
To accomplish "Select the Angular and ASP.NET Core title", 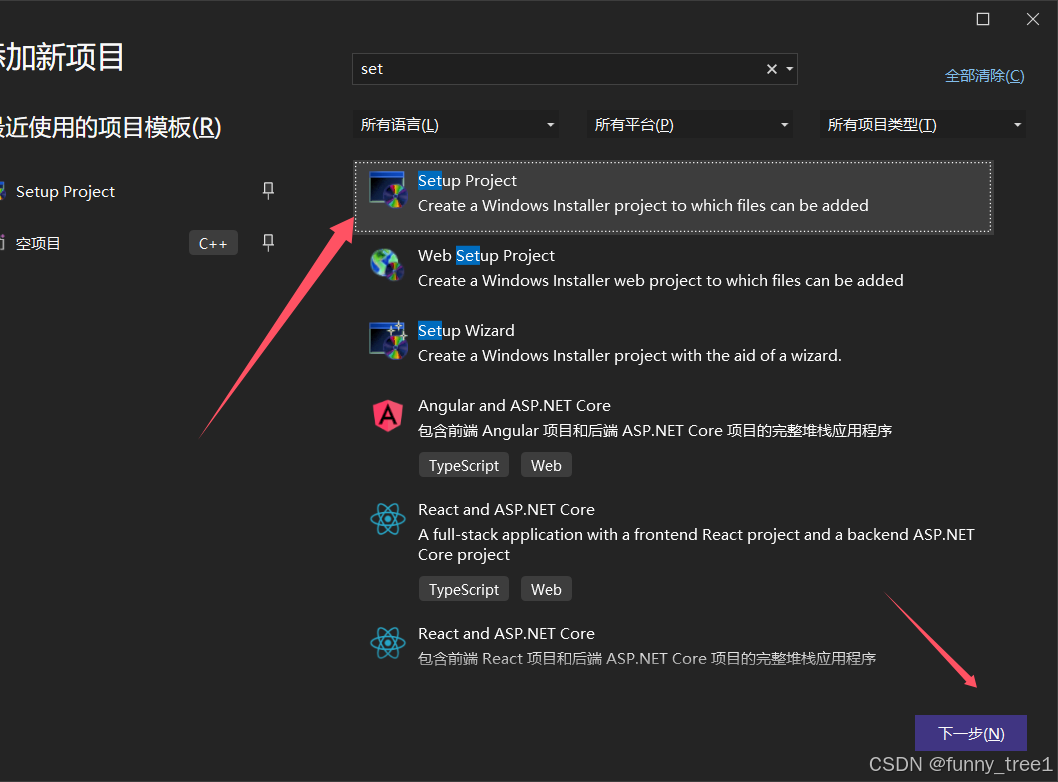I will pyautogui.click(x=514, y=406).
